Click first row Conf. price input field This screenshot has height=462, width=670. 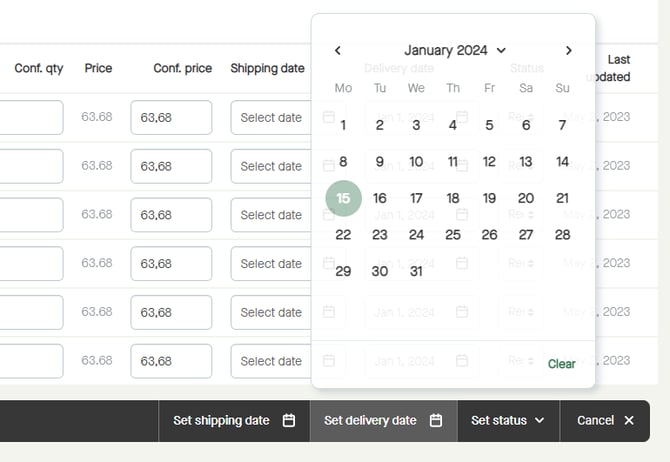pyautogui.click(x=171, y=117)
